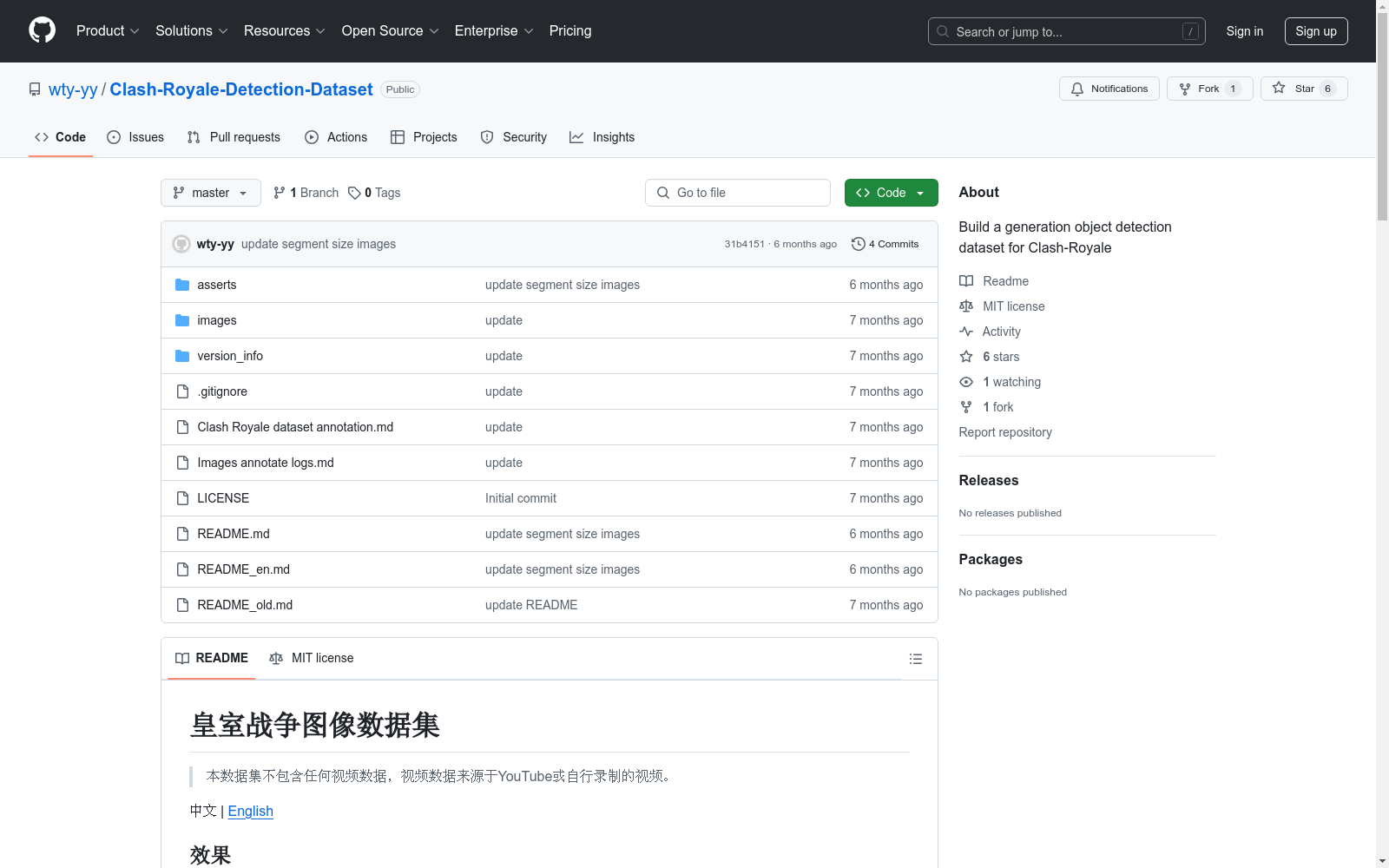Viewport: 1389px width, 868px height.
Task: Expand the Enterprise menu
Action: (x=494, y=30)
